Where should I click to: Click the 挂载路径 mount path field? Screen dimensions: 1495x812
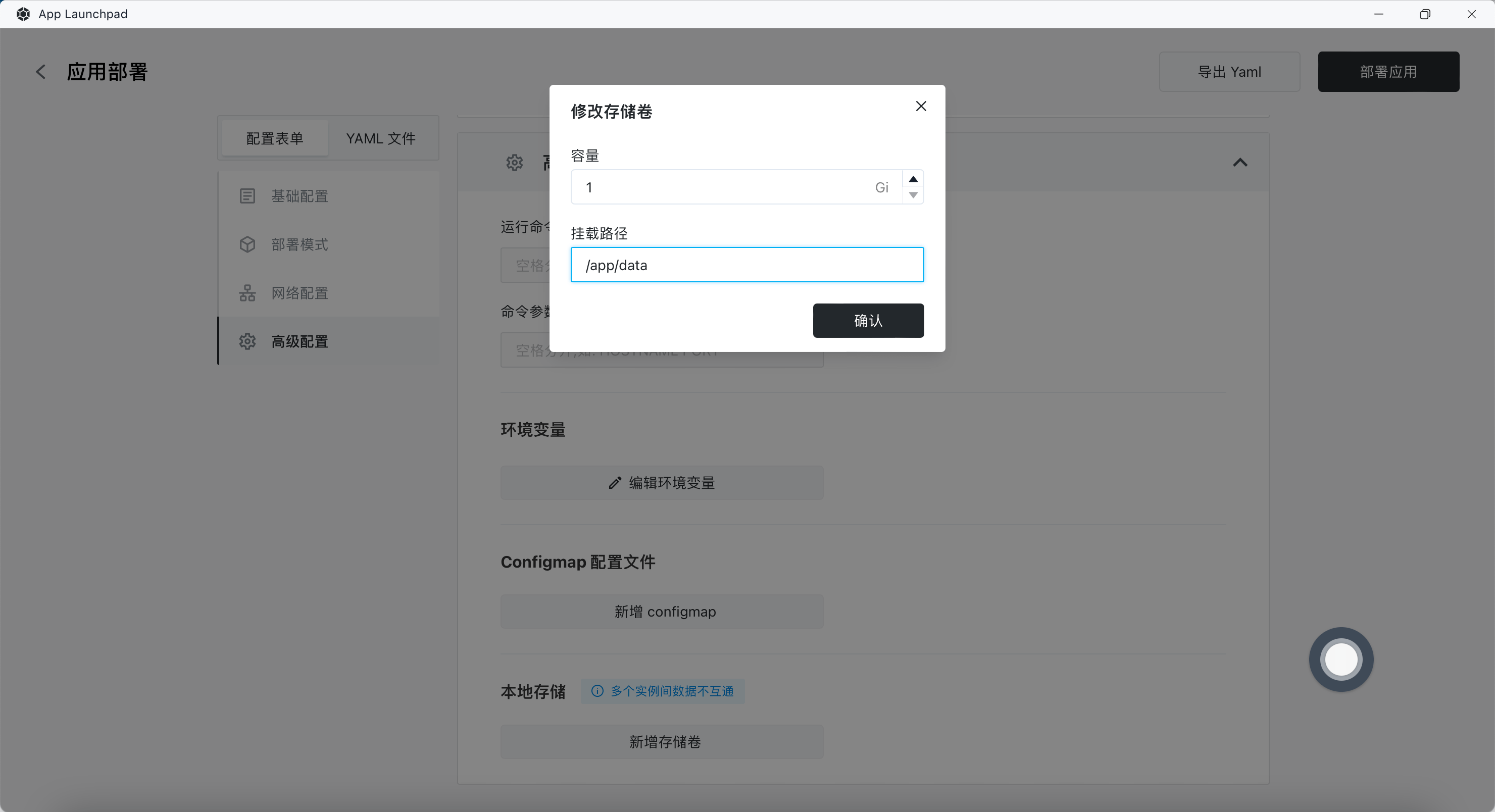[x=746, y=265]
